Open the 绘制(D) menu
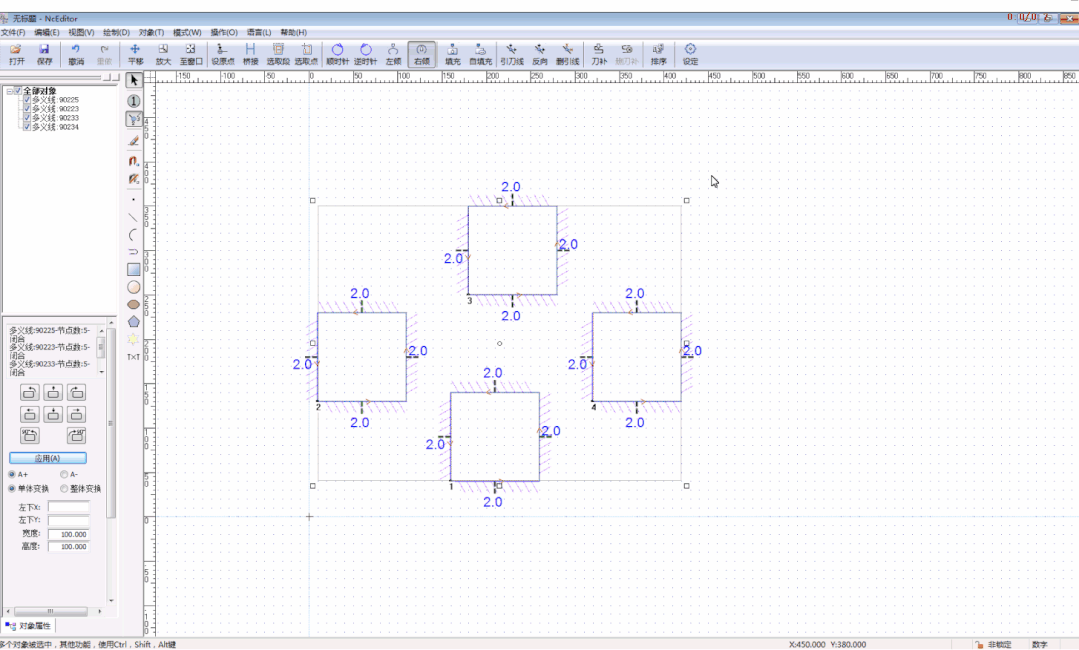The width and height of the screenshot is (1079, 650). pos(116,32)
